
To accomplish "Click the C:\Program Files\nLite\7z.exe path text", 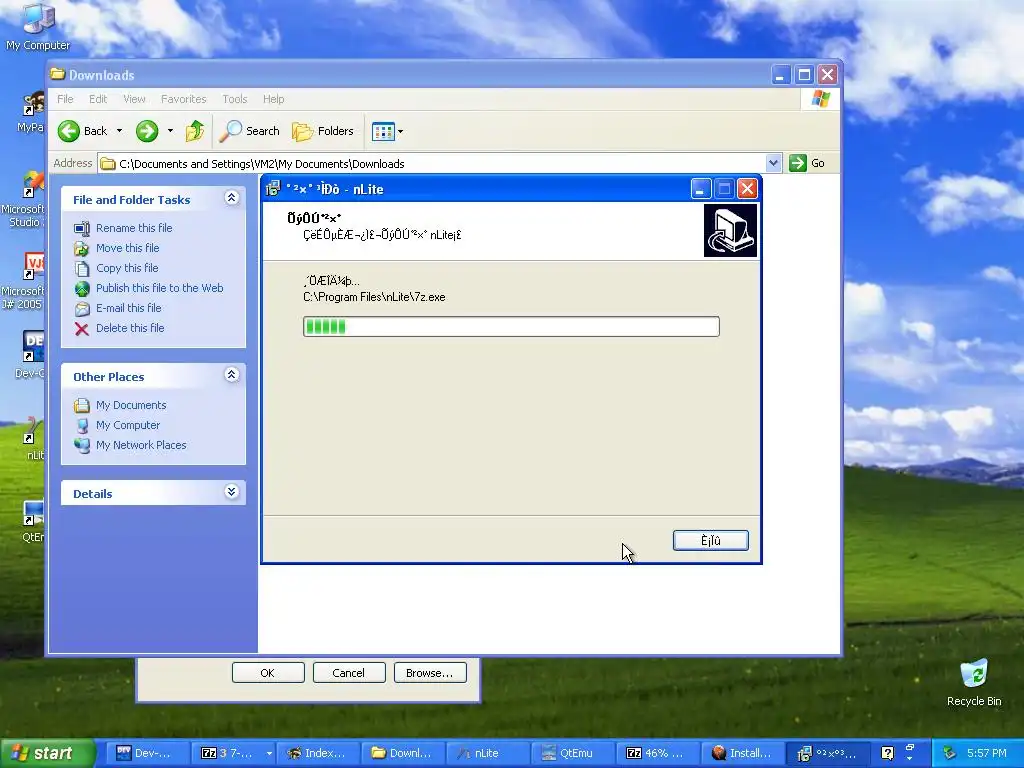I will point(374,297).
